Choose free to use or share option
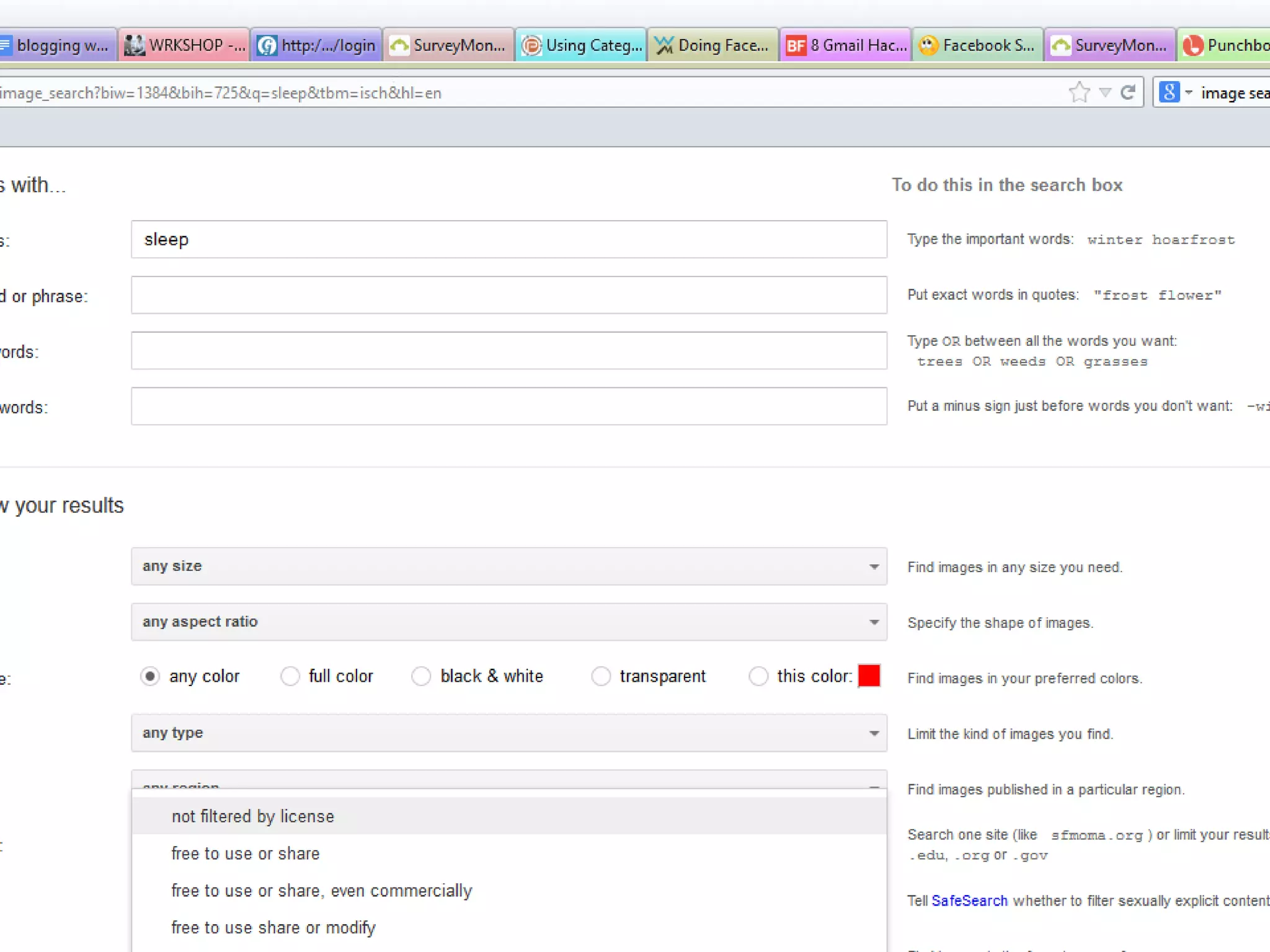The image size is (1270, 952). coord(246,853)
